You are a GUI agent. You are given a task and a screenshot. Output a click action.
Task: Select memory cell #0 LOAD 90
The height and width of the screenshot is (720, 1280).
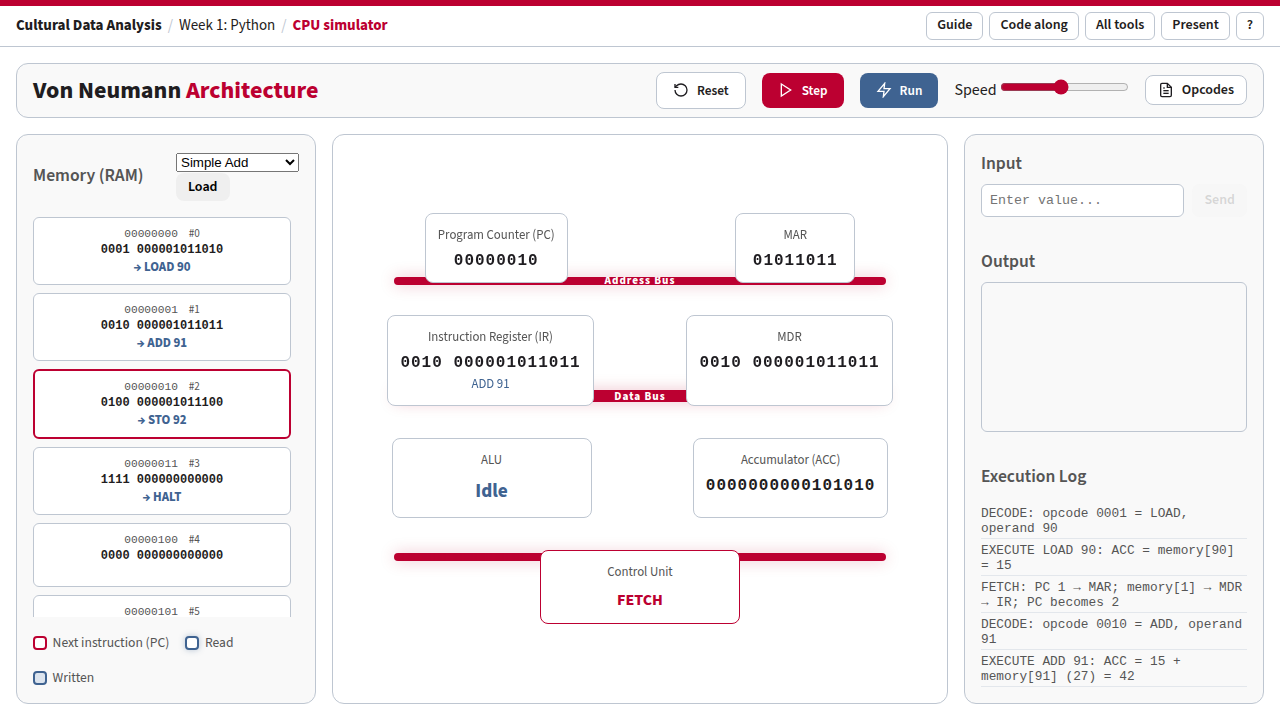[x=162, y=251]
